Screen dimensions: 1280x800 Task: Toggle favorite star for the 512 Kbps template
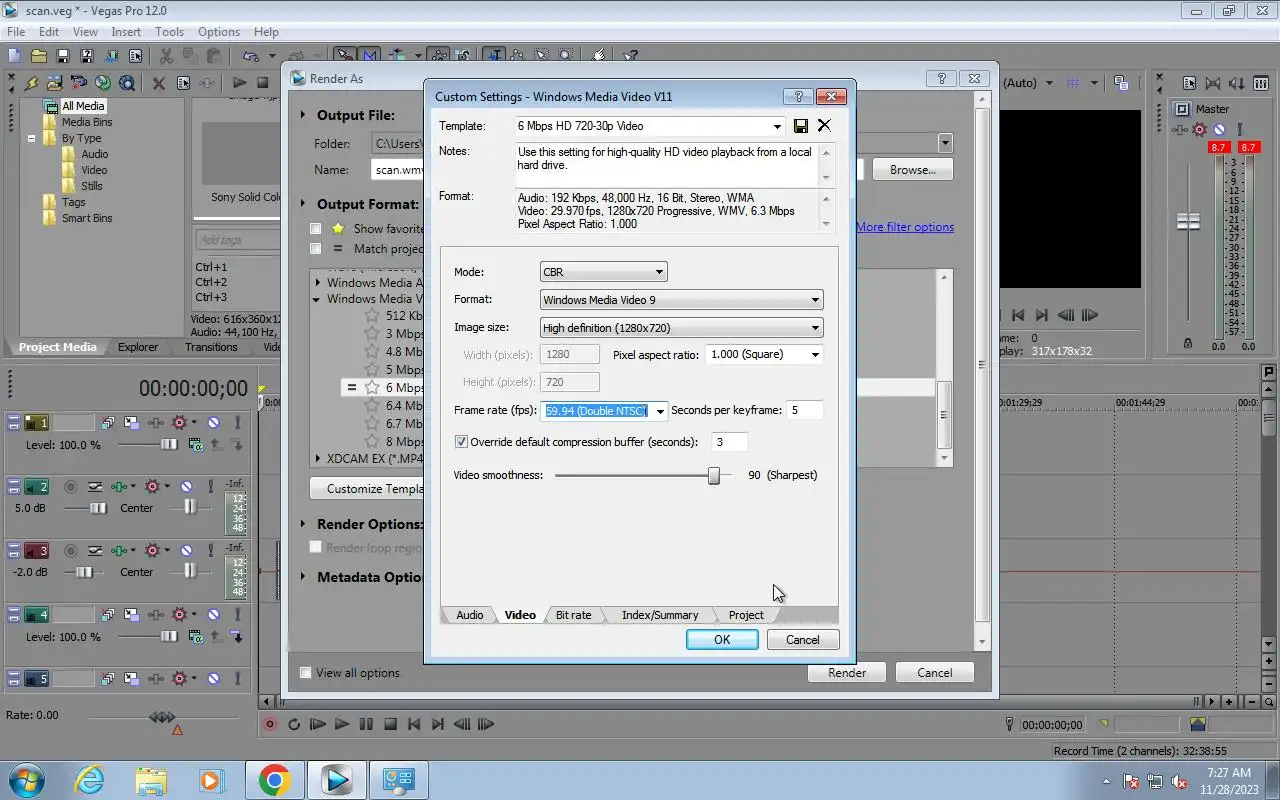372,315
